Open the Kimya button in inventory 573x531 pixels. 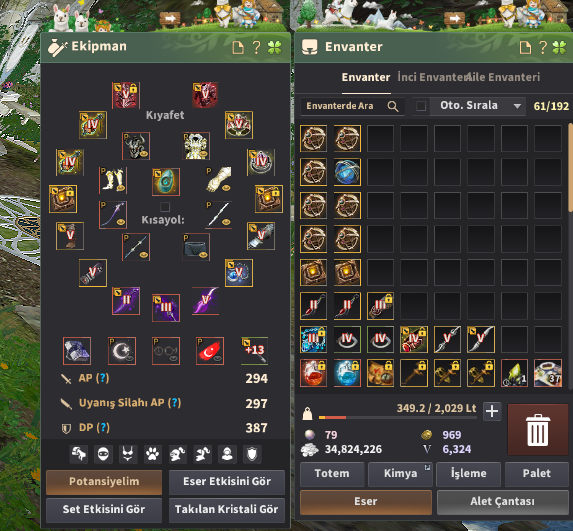click(400, 473)
